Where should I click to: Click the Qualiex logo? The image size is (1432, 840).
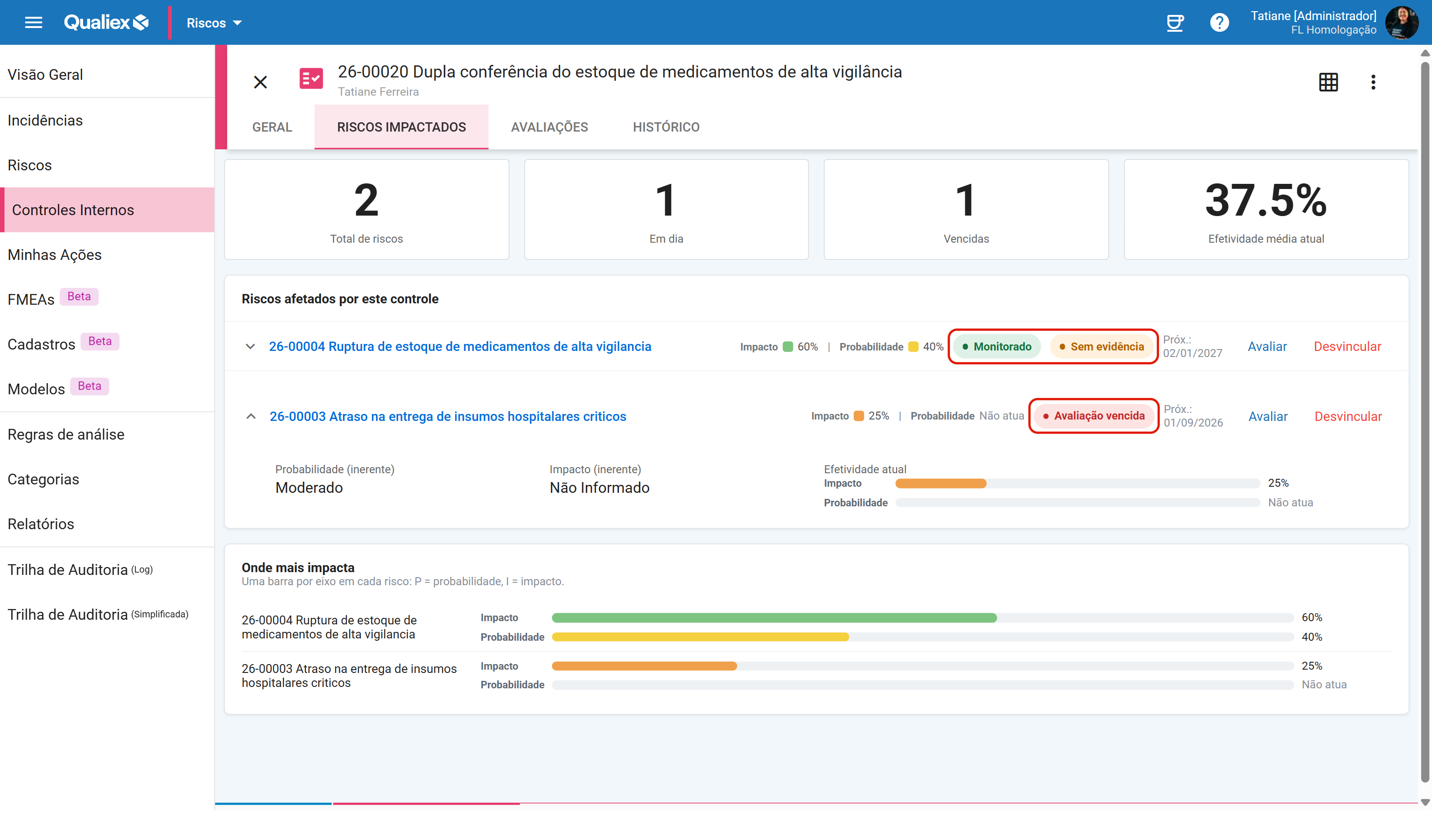pos(106,23)
